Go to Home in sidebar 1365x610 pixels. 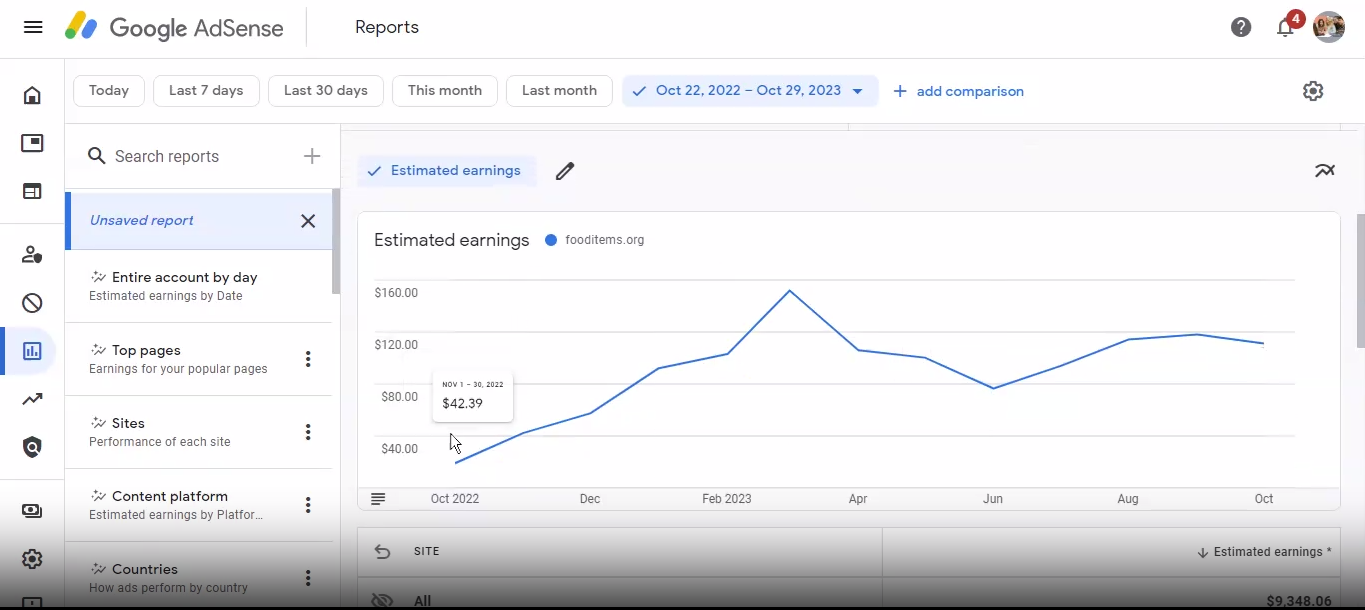pos(32,96)
